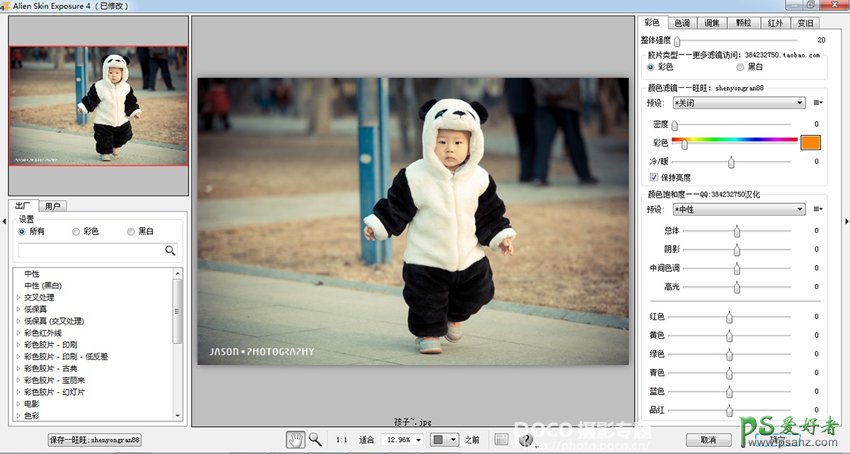This screenshot has height=454, width=850.
Task: Click the 密度 slider handle
Action: tap(675, 125)
